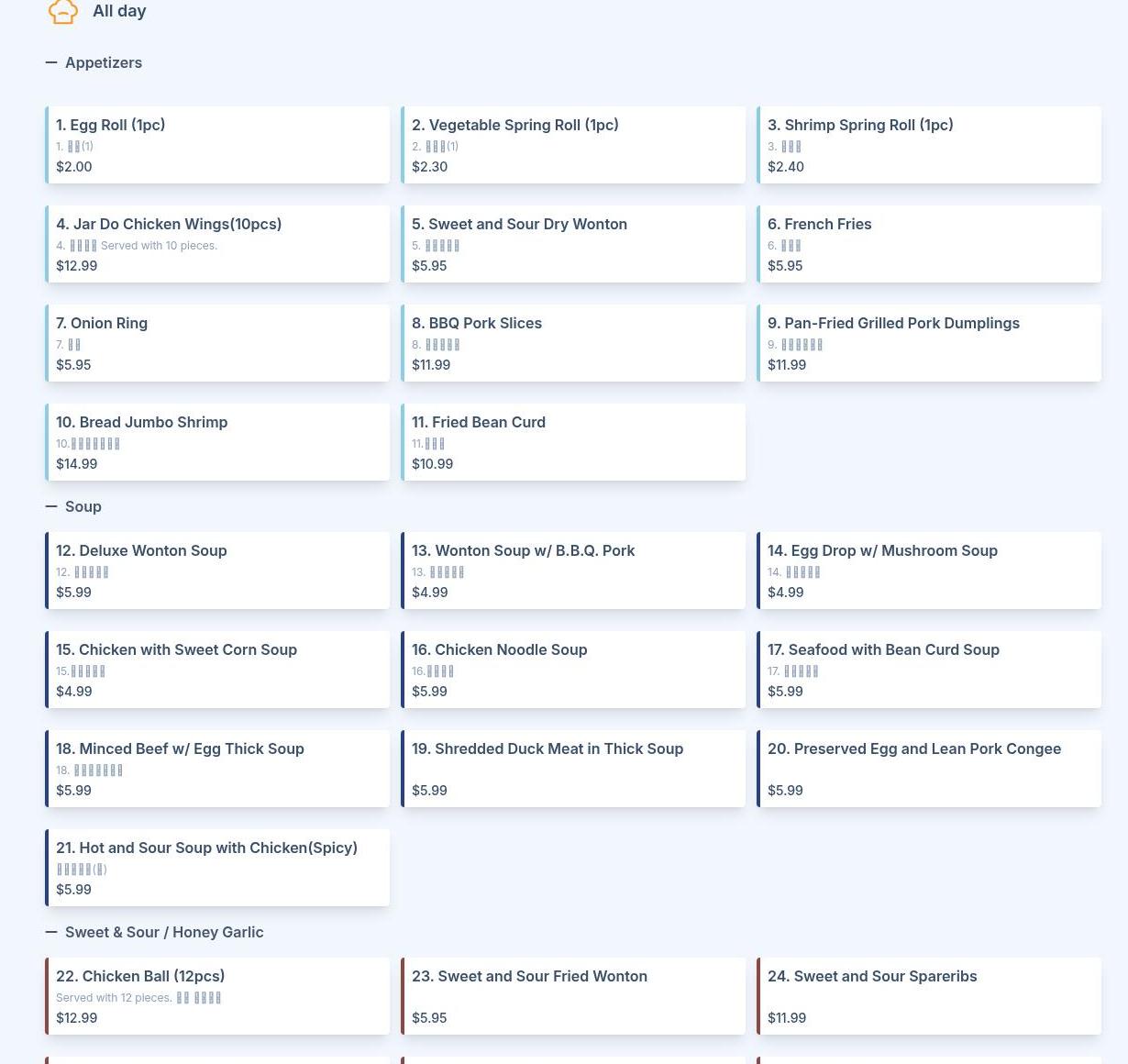
Task: Select 9. Pan-Fried Grilled Pork Dumplings
Action: tap(929, 343)
